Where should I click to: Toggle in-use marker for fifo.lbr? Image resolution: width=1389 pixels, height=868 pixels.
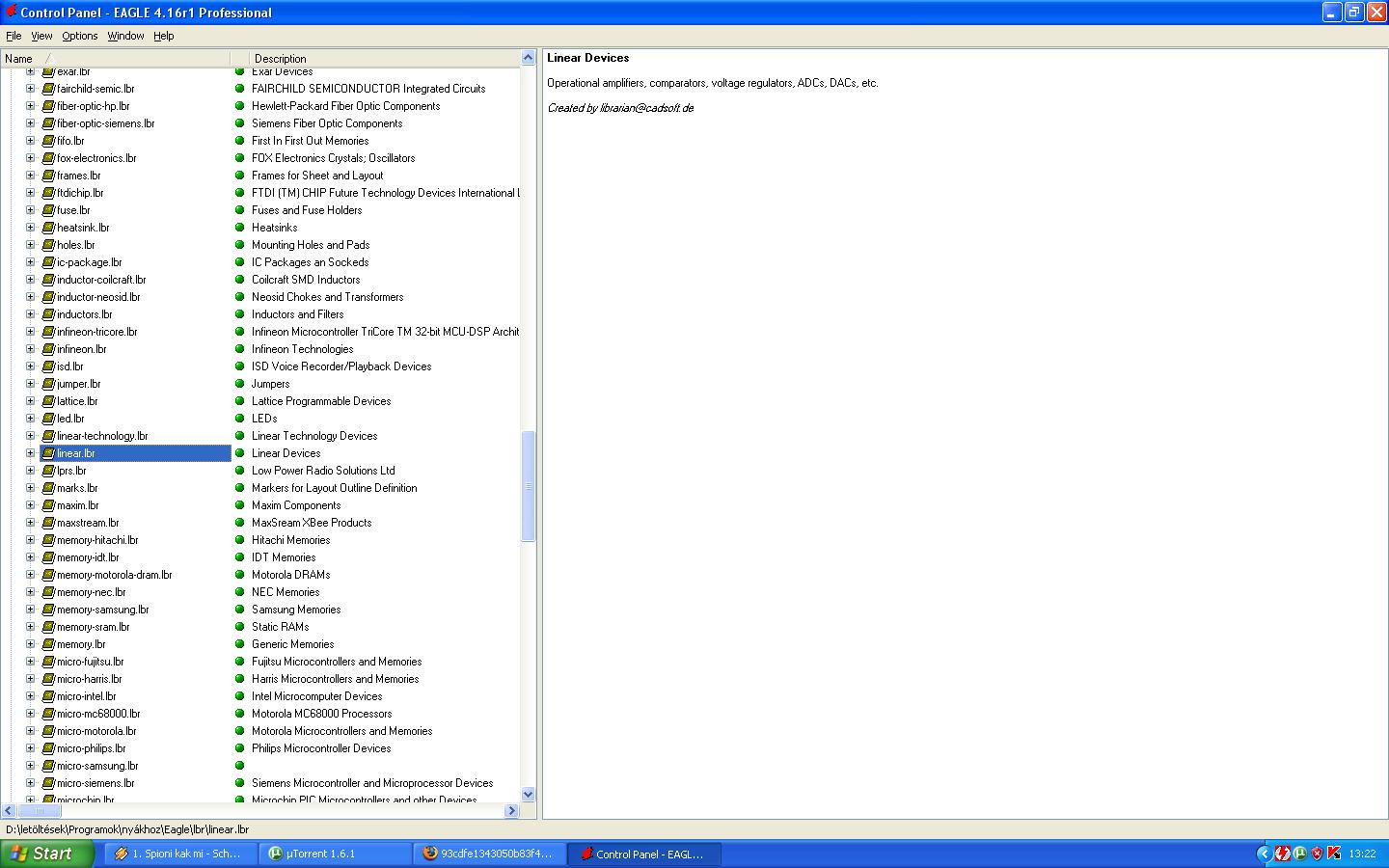click(x=240, y=141)
